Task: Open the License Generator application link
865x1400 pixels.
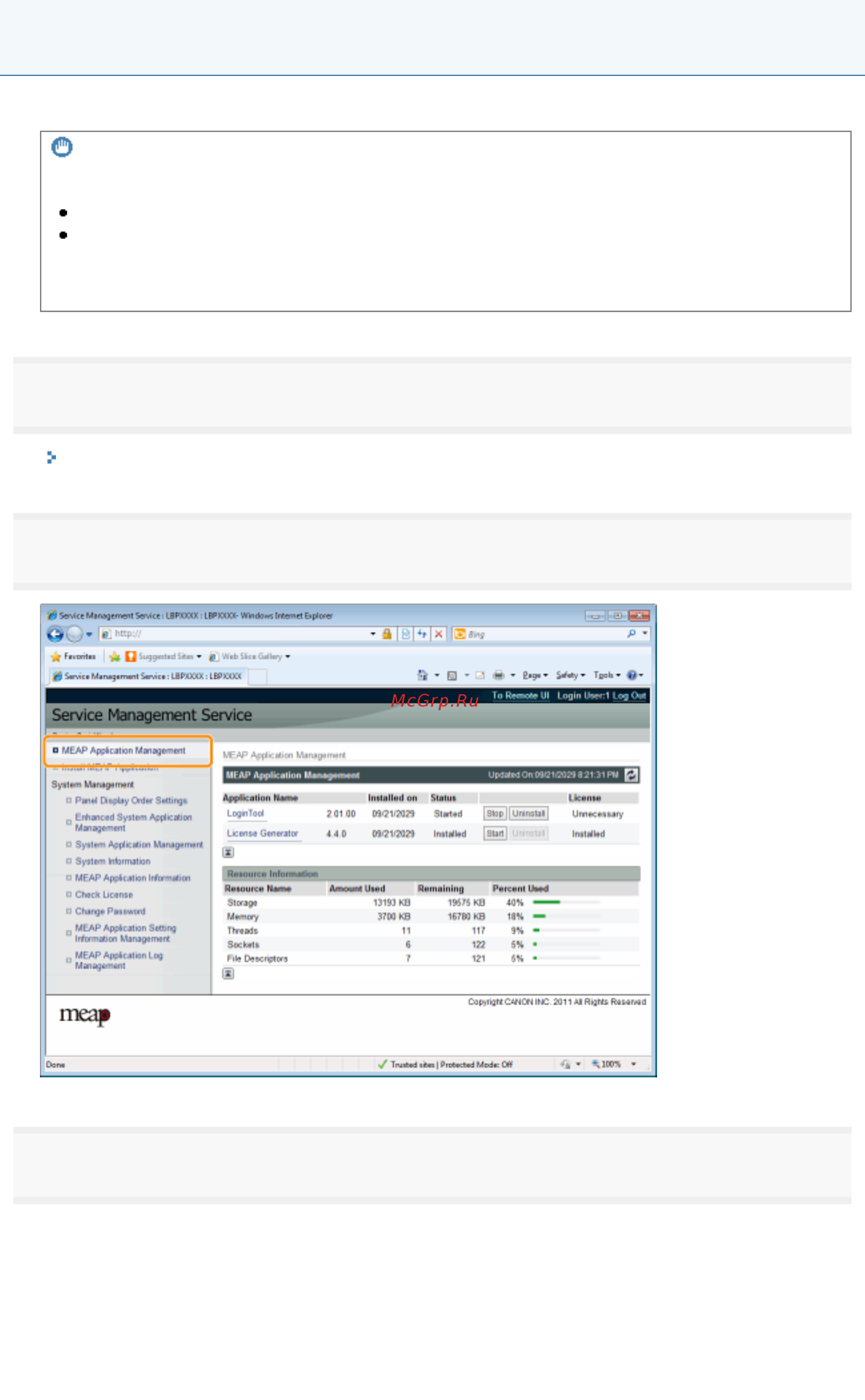Action: [x=263, y=834]
